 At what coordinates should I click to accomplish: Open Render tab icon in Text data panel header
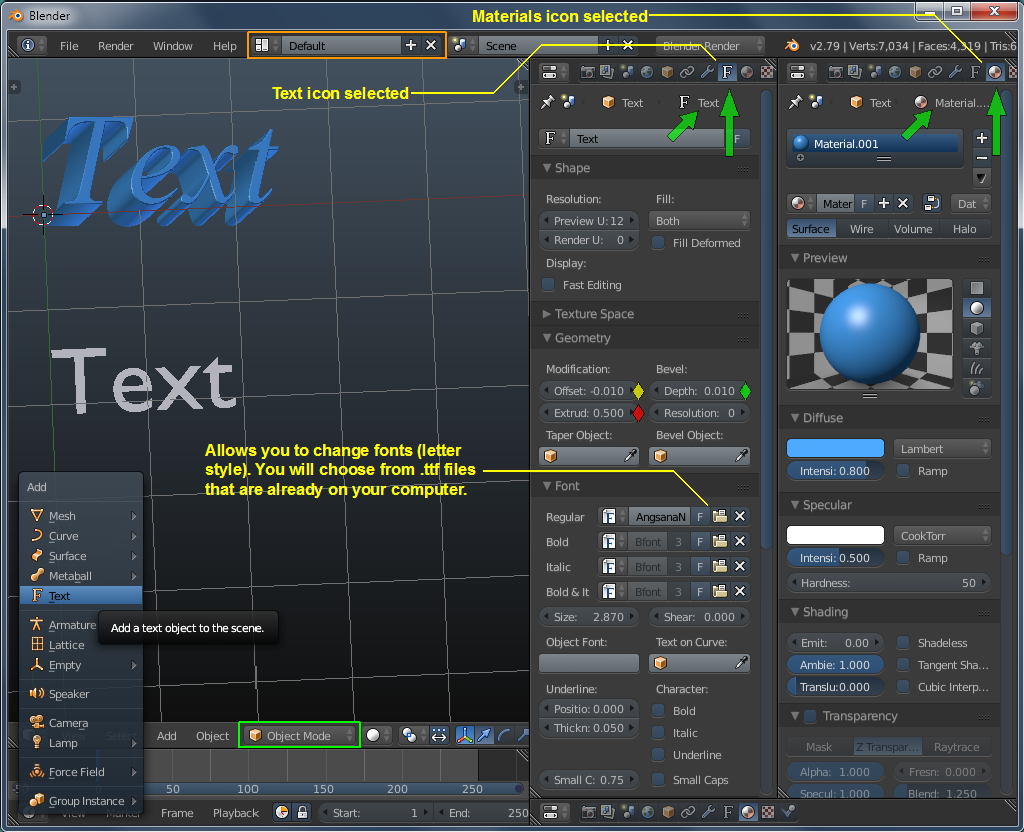pyautogui.click(x=587, y=72)
